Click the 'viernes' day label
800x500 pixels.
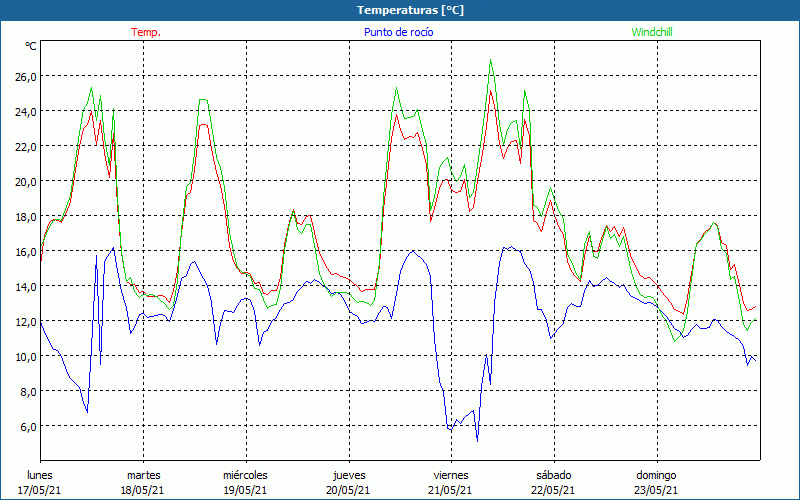click(x=451, y=475)
